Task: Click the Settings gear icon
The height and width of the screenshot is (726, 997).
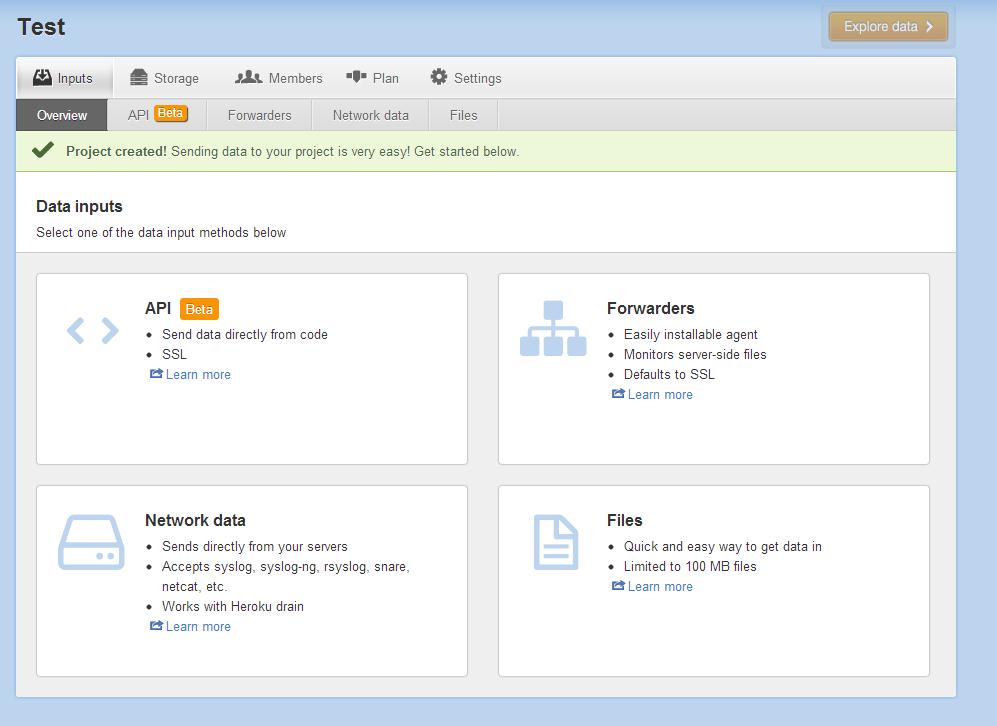Action: pyautogui.click(x=438, y=77)
